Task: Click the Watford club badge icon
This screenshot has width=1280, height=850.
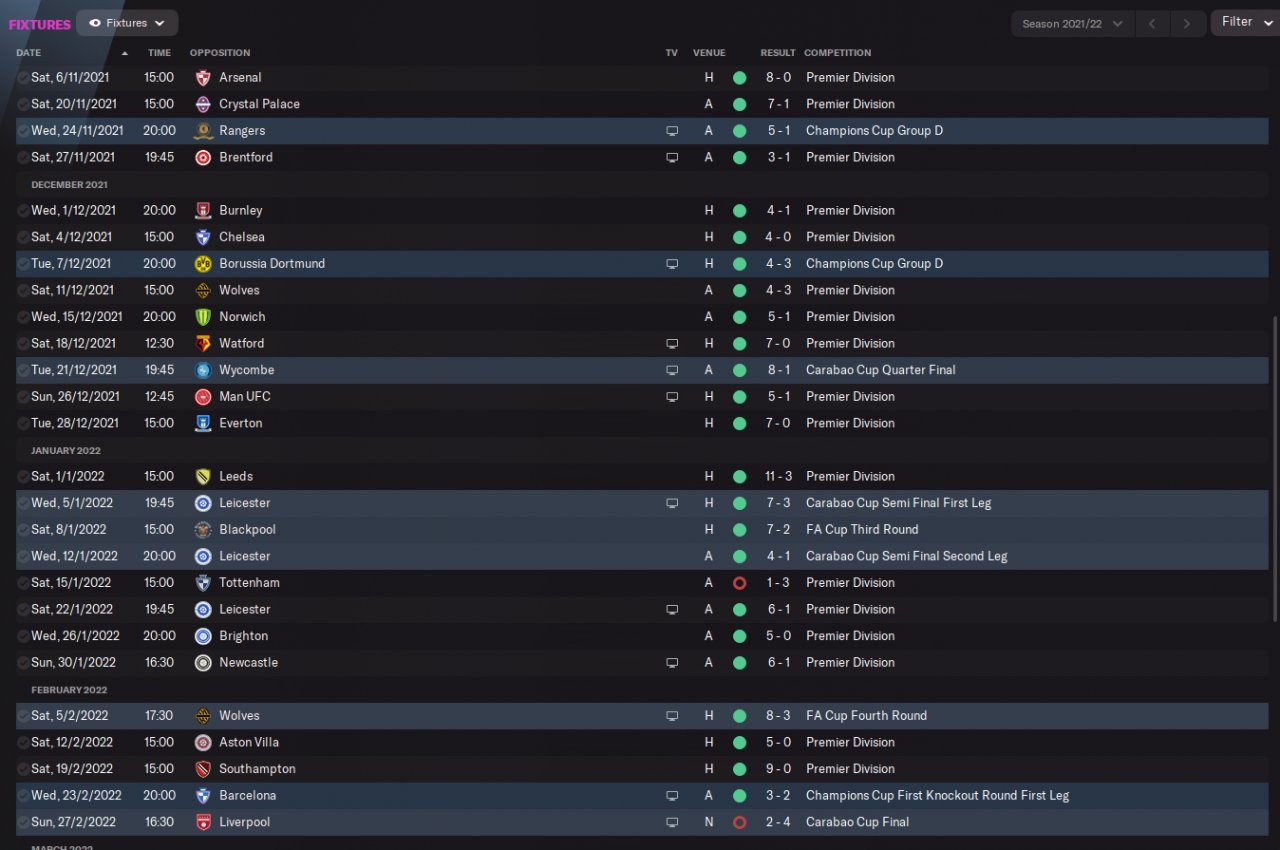Action: pyautogui.click(x=203, y=344)
